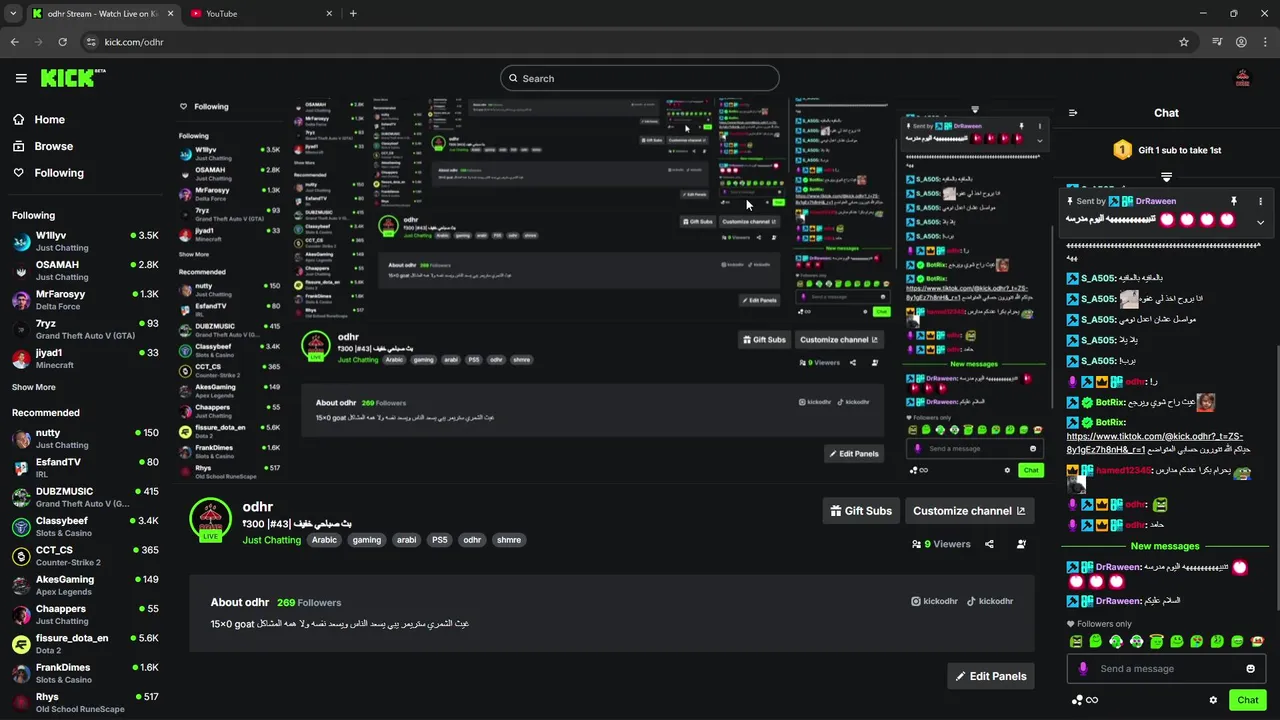
Task: Send the headphones emote
Action: point(1116,641)
